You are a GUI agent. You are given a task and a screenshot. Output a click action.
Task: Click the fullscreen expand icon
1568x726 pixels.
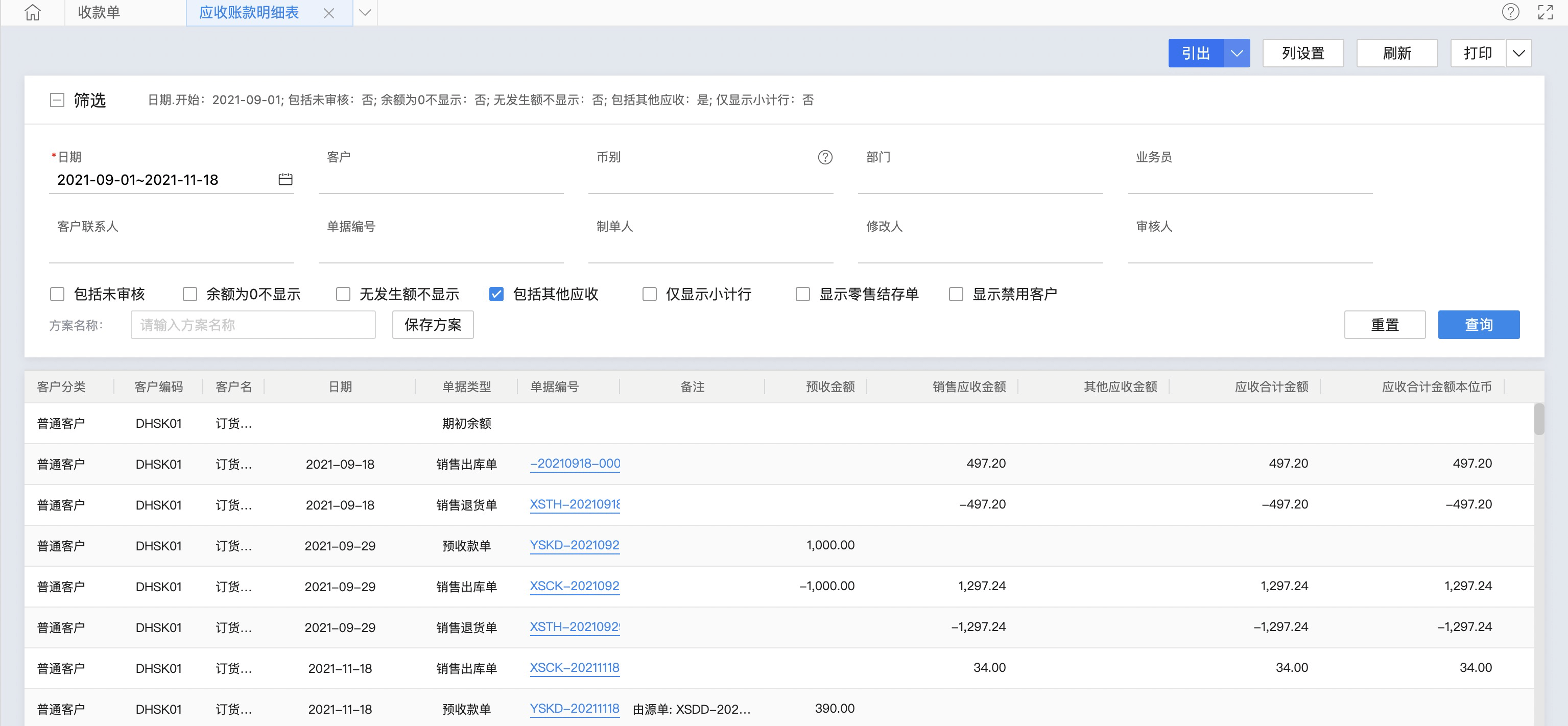1545,12
